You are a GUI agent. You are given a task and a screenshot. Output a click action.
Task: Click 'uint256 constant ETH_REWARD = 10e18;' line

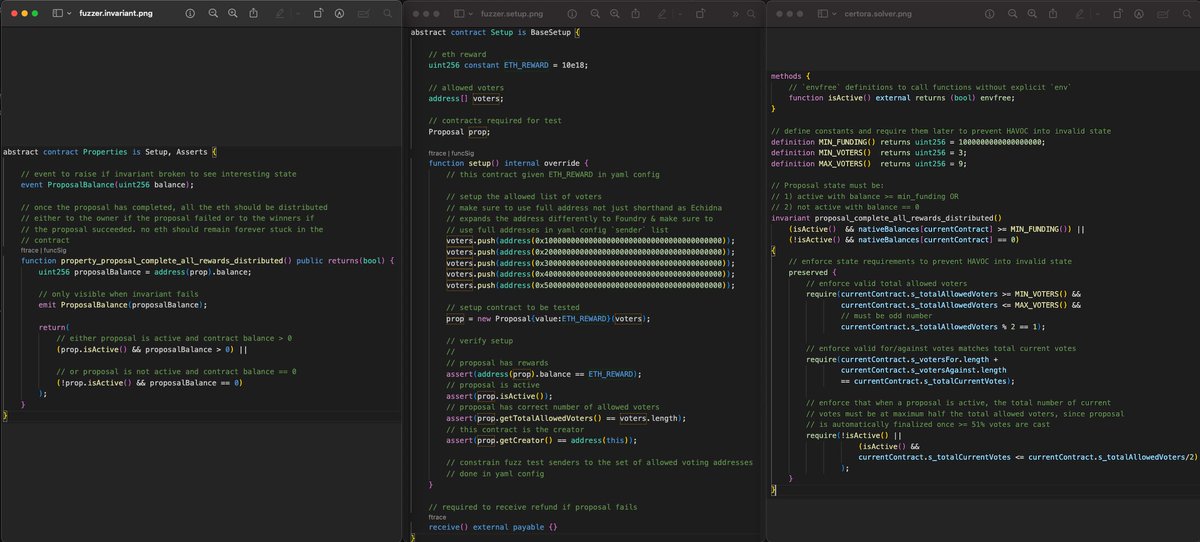pos(507,65)
